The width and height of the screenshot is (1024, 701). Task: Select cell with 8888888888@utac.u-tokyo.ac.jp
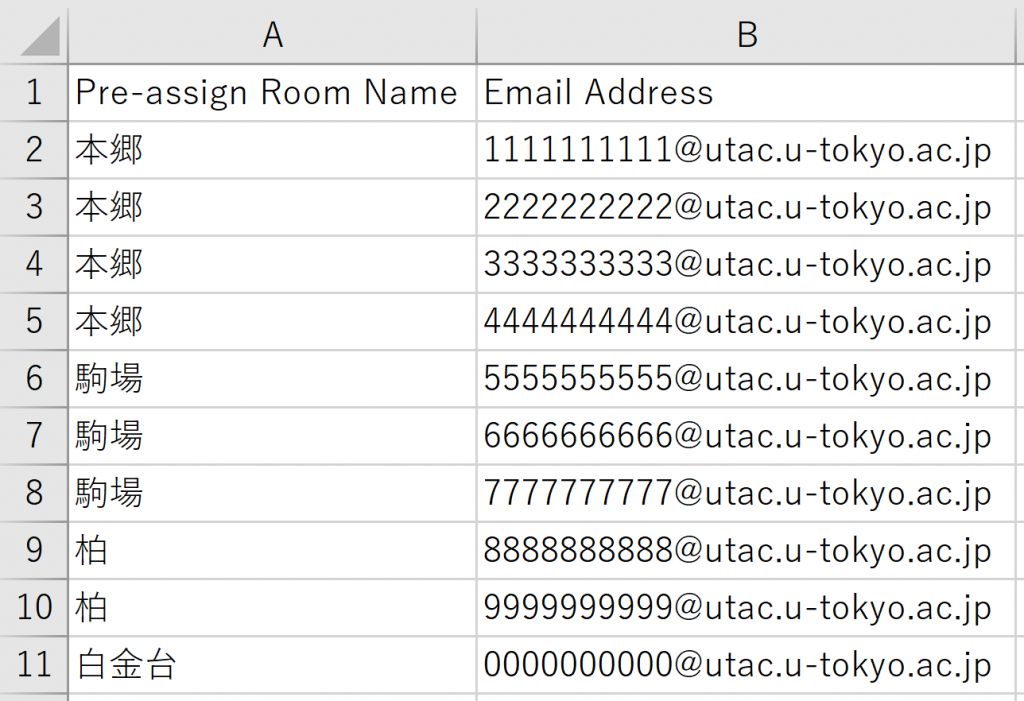coord(746,550)
